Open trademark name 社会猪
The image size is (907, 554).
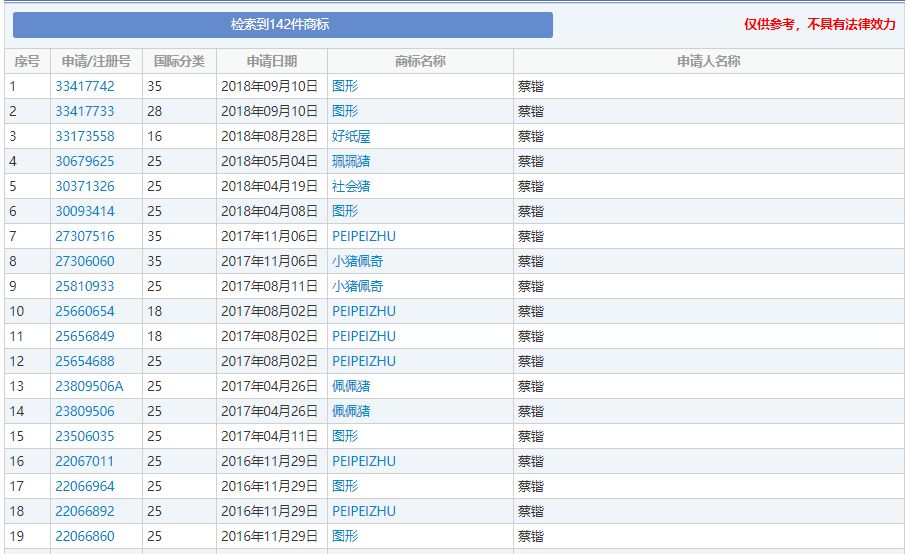(x=351, y=186)
